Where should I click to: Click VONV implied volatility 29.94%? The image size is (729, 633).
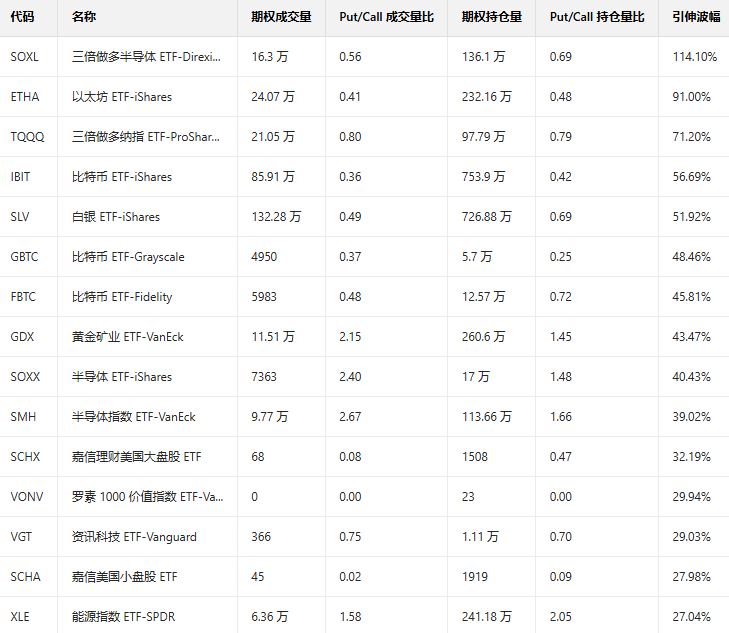691,496
